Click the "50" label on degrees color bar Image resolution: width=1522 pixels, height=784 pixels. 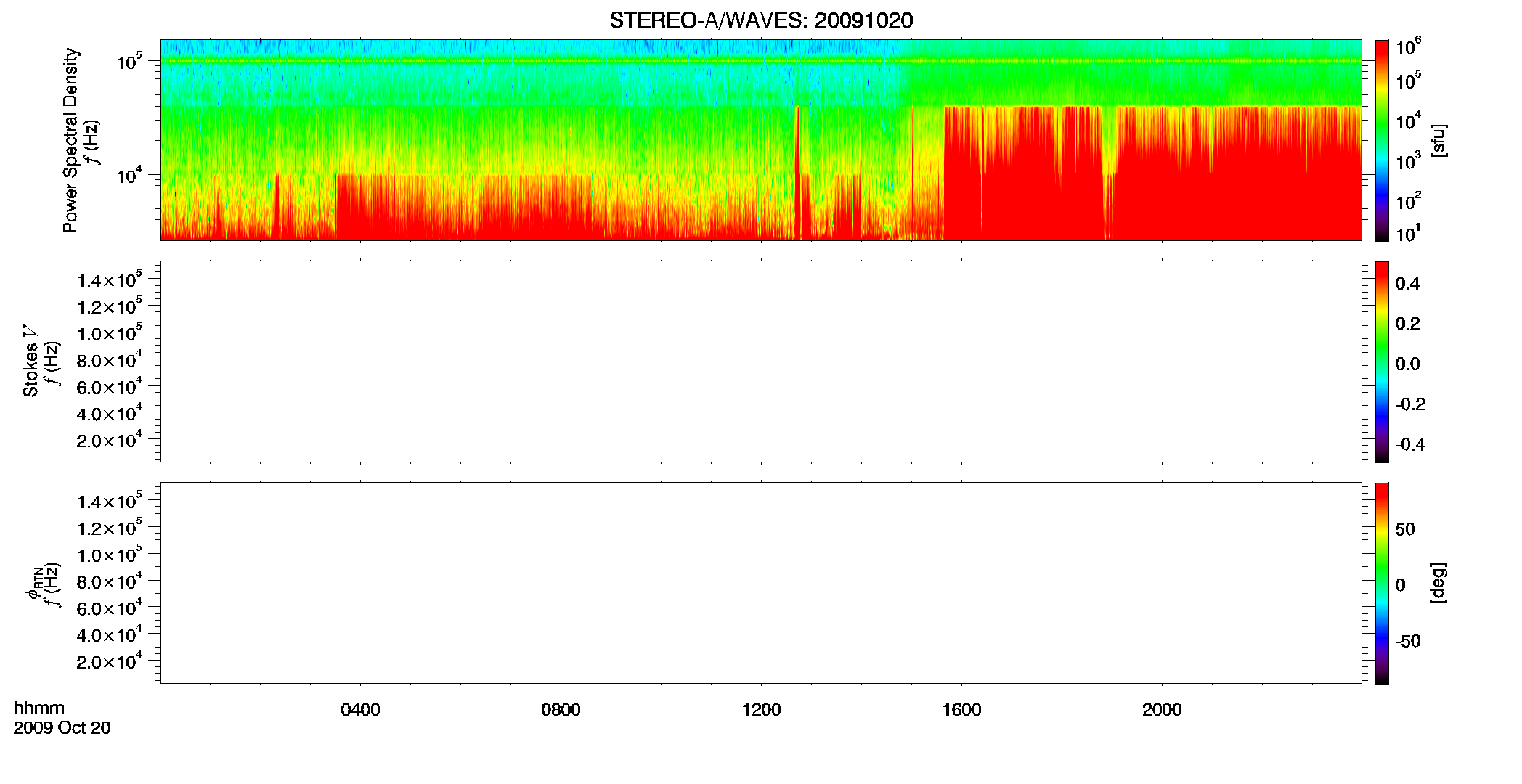[1405, 529]
